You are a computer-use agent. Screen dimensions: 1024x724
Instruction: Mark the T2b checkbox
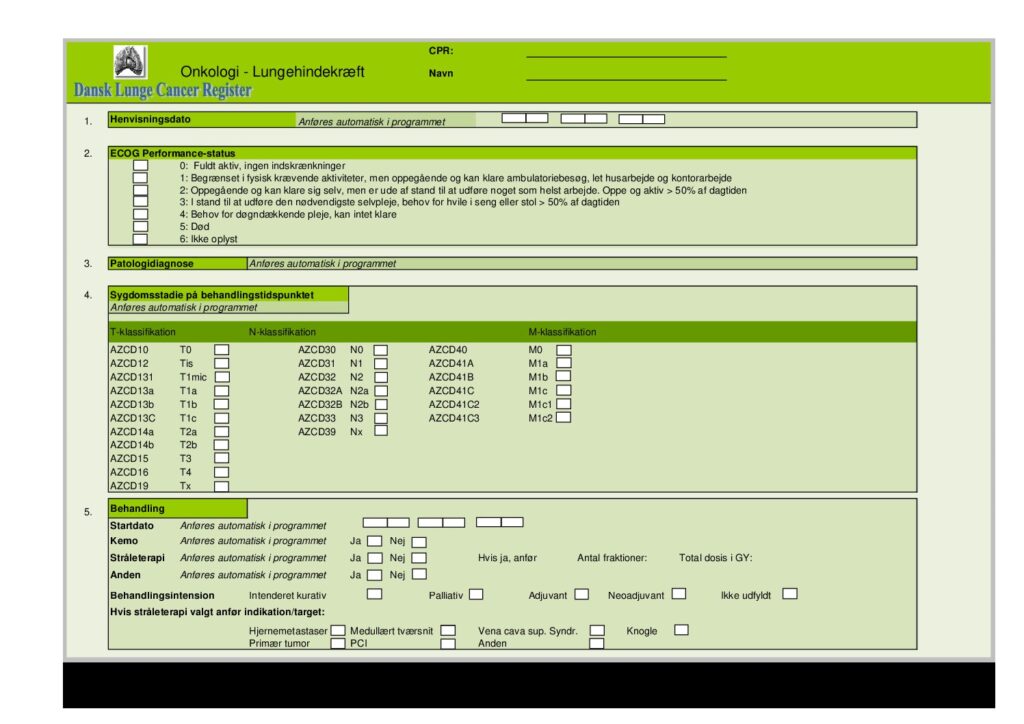point(222,445)
